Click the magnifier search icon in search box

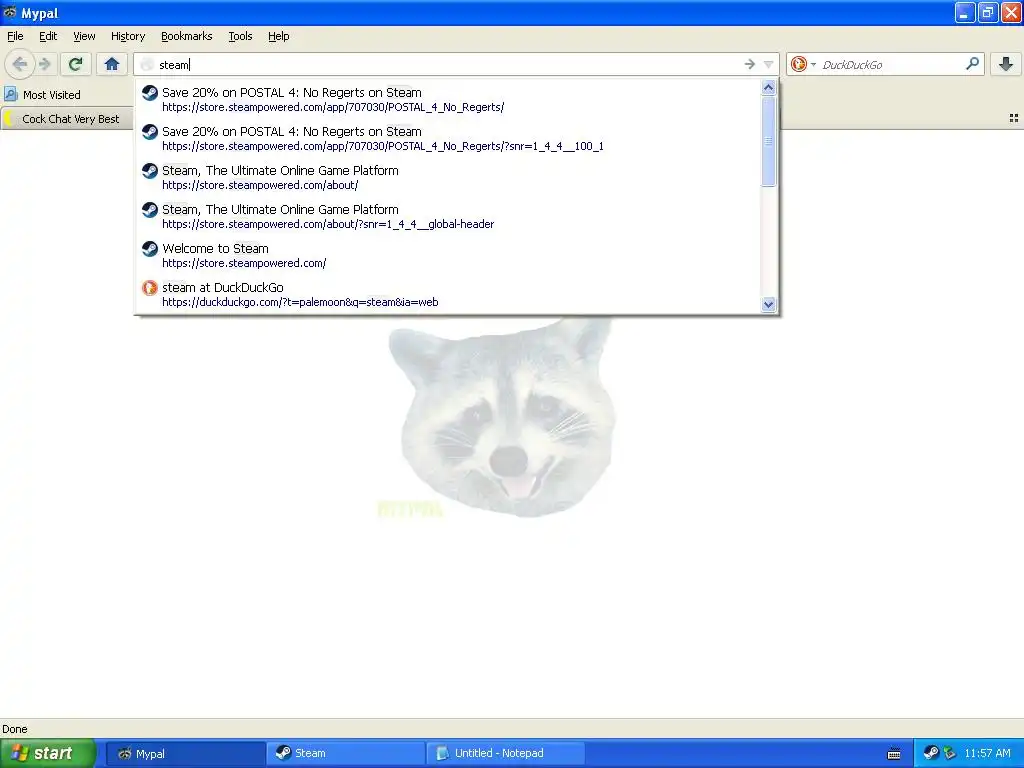972,63
